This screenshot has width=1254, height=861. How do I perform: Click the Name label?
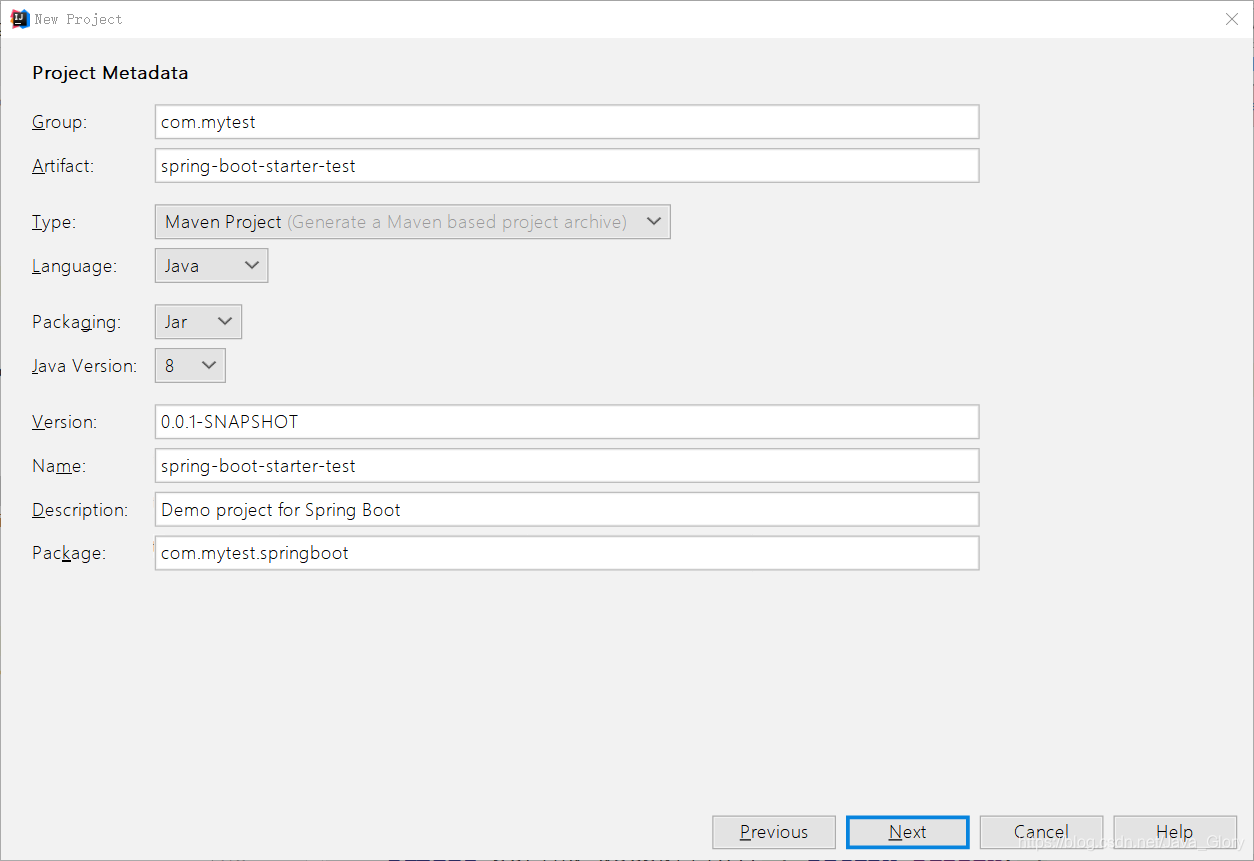pos(59,466)
